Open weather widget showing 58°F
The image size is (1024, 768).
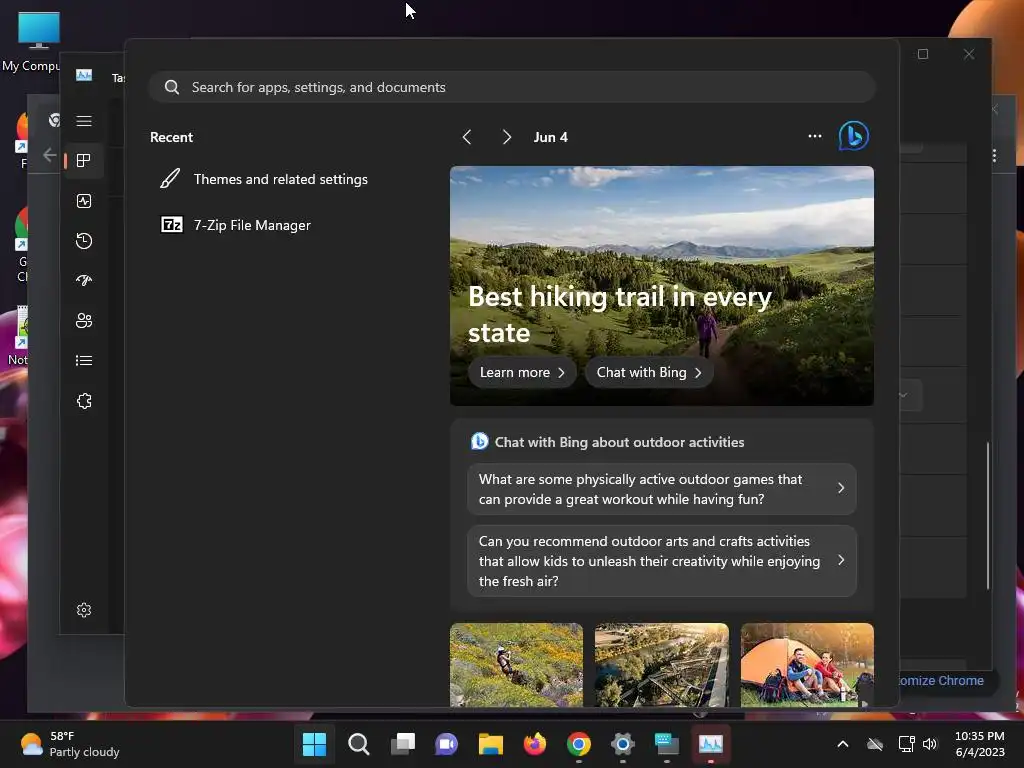[x=70, y=744]
